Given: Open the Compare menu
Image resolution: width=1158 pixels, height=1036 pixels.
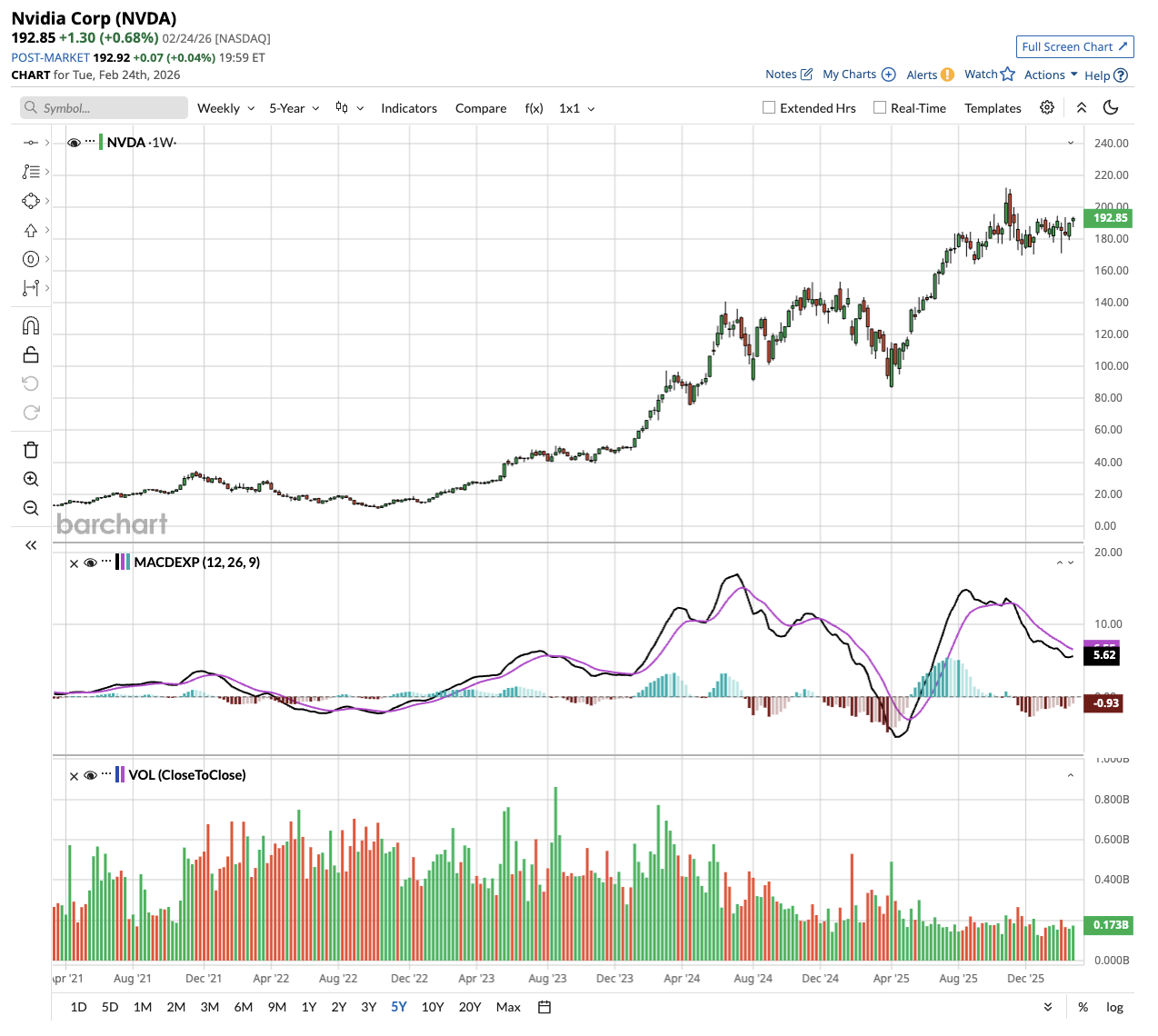Looking at the screenshot, I should point(481,108).
